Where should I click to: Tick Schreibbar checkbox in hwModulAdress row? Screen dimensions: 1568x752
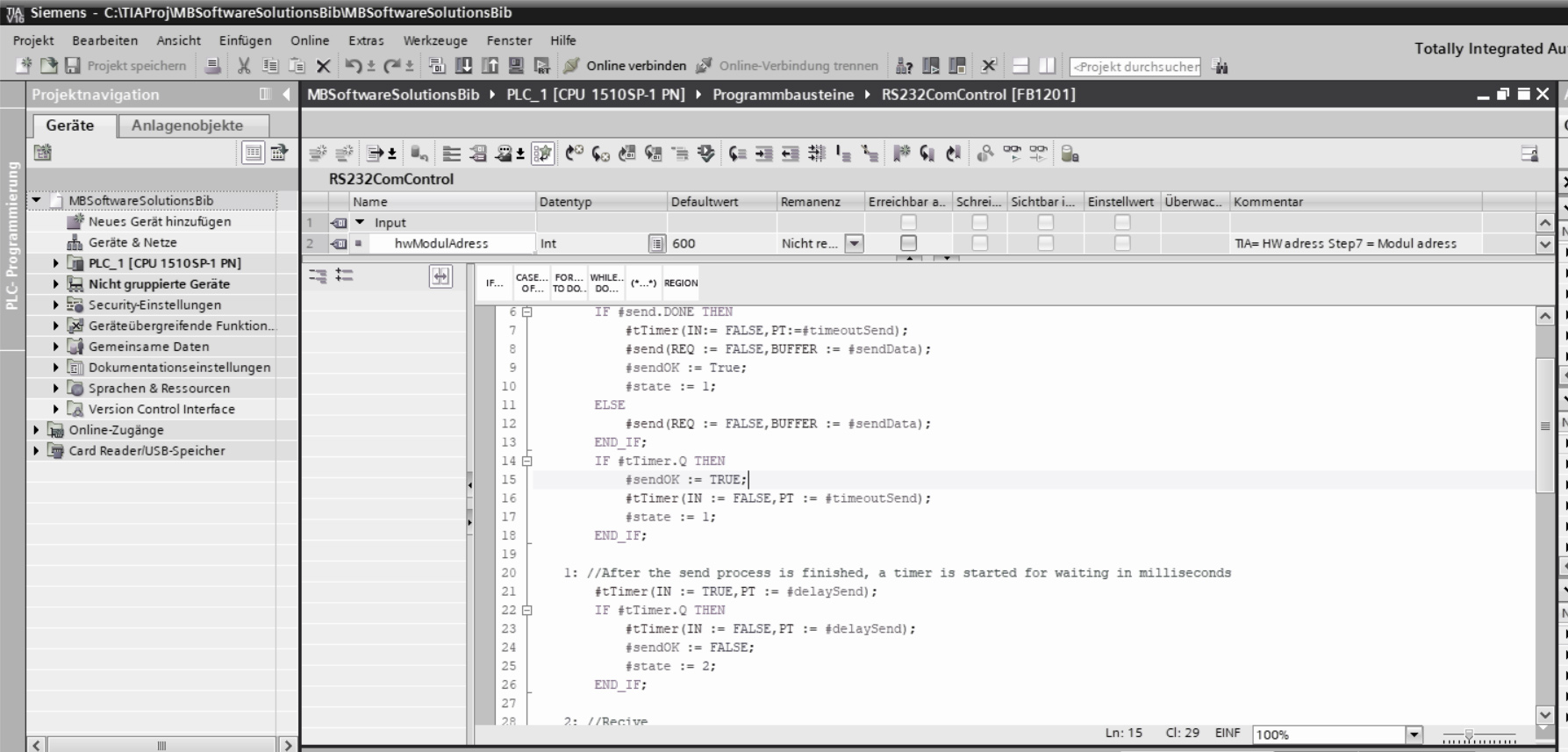[x=979, y=243]
